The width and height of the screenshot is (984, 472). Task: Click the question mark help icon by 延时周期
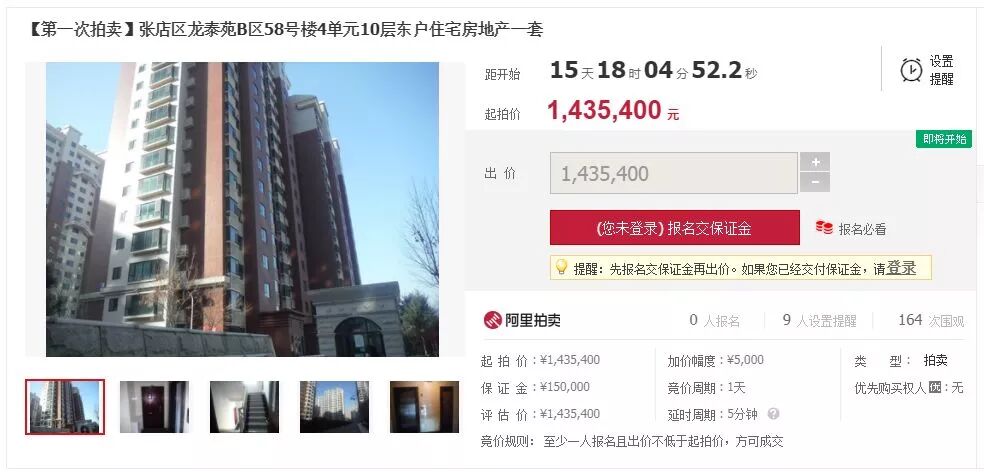coord(773,414)
